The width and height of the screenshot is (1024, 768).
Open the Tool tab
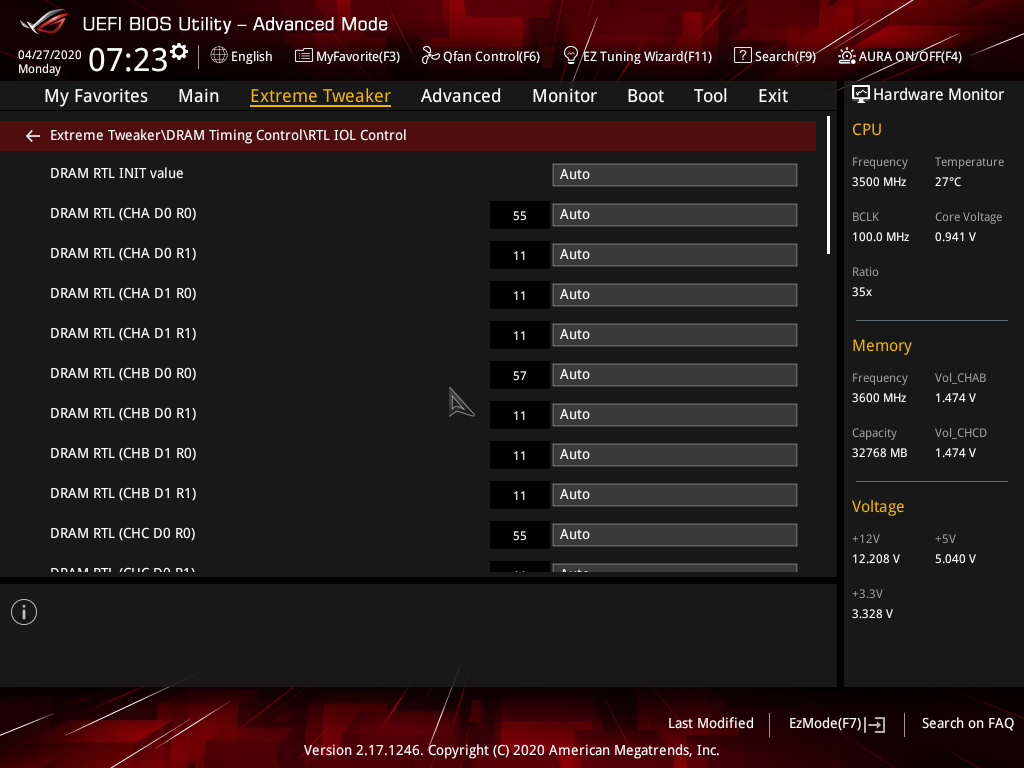click(x=710, y=95)
